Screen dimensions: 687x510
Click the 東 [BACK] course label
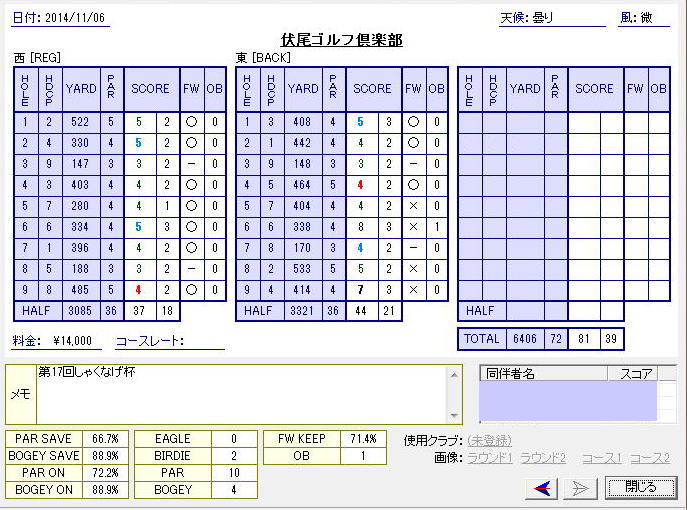pyautogui.click(x=263, y=57)
